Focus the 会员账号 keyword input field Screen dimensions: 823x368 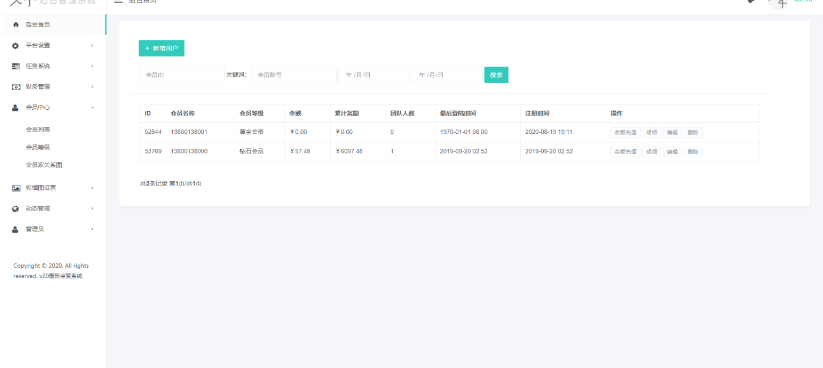coord(294,75)
